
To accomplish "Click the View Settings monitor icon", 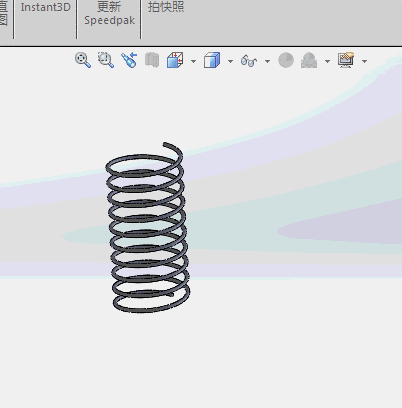I will pyautogui.click(x=346, y=60).
